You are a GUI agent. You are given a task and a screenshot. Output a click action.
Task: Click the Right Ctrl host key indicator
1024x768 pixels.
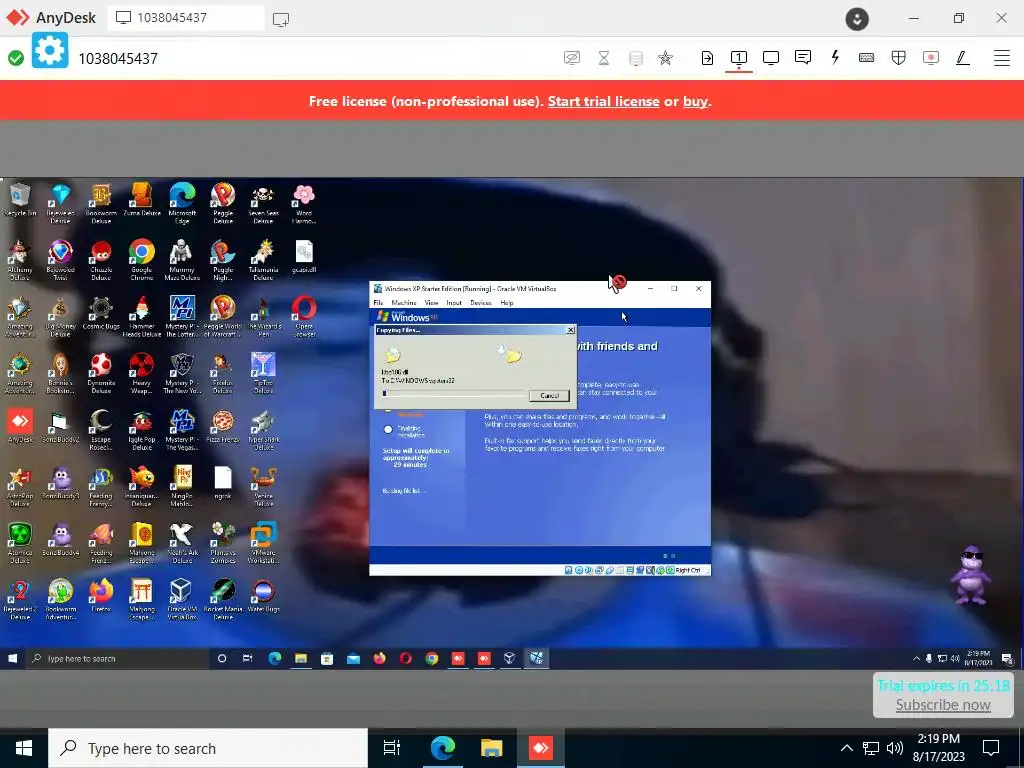[687, 570]
